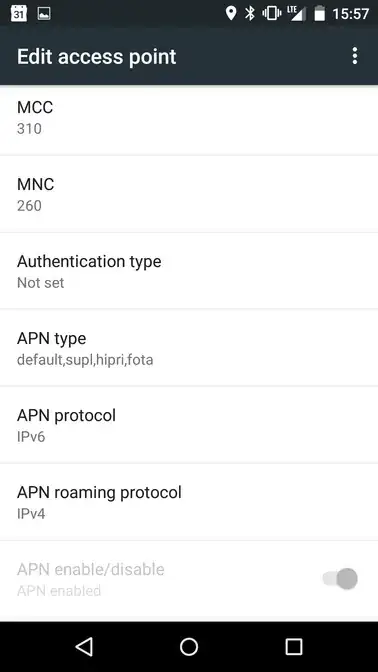Edit the MNC value 260
Screen dimensions: 378x672
tap(189, 194)
